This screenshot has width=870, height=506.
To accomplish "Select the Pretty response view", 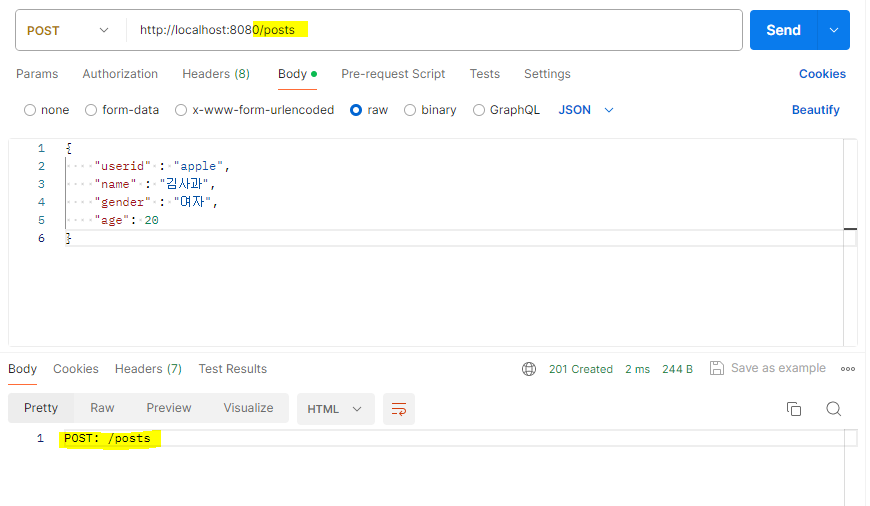I will point(41,408).
